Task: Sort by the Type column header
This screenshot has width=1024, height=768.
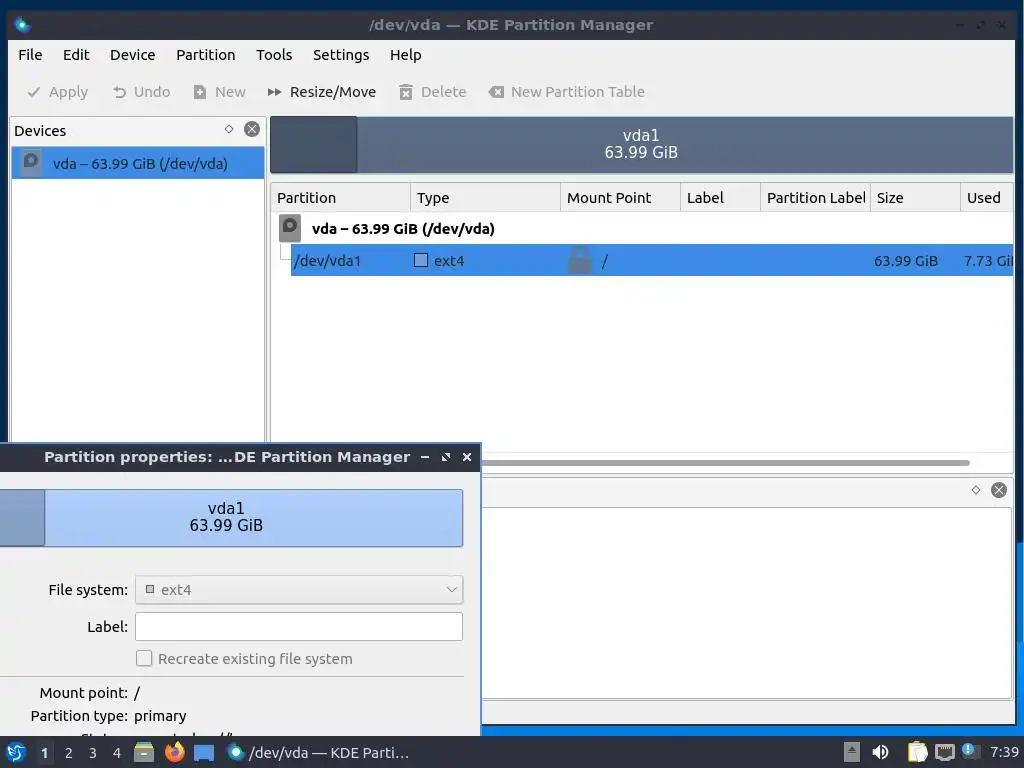Action: [485, 198]
